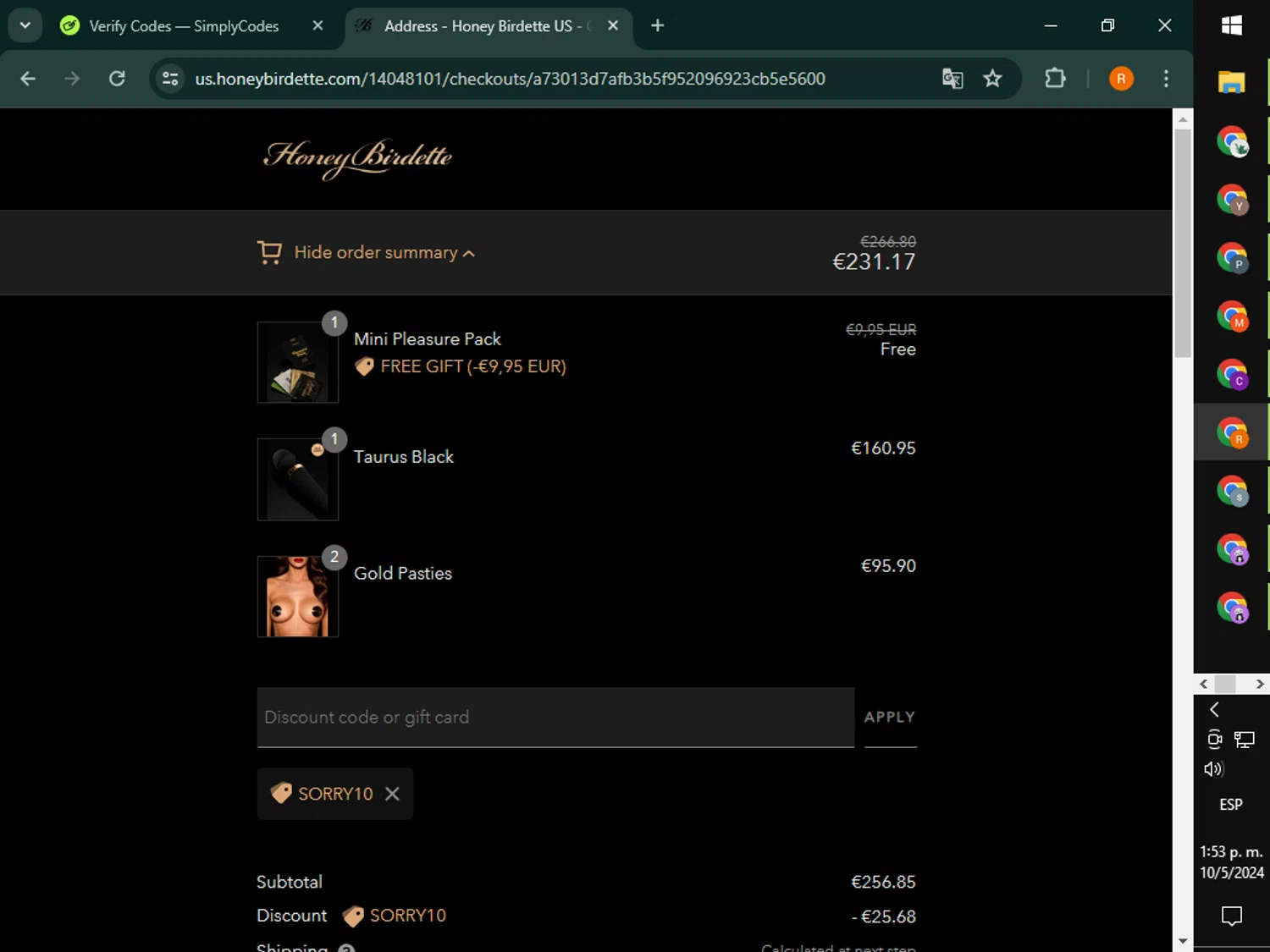Open the network display icon in tray
The width and height of the screenshot is (1270, 952).
1244,740
